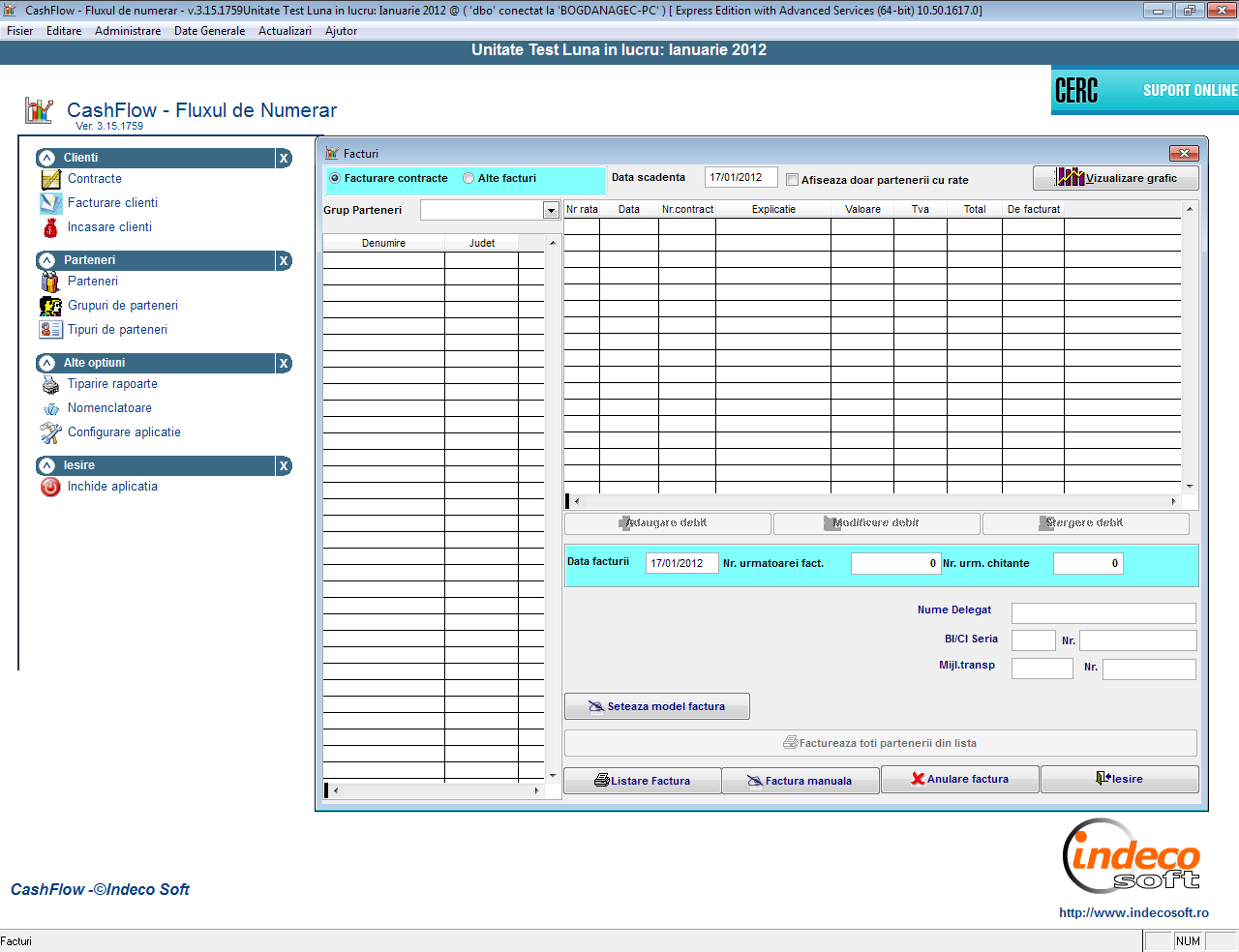Screen dimensions: 1239x952
Task: Click the Vizualizare grafic button
Action: [x=1115, y=178]
